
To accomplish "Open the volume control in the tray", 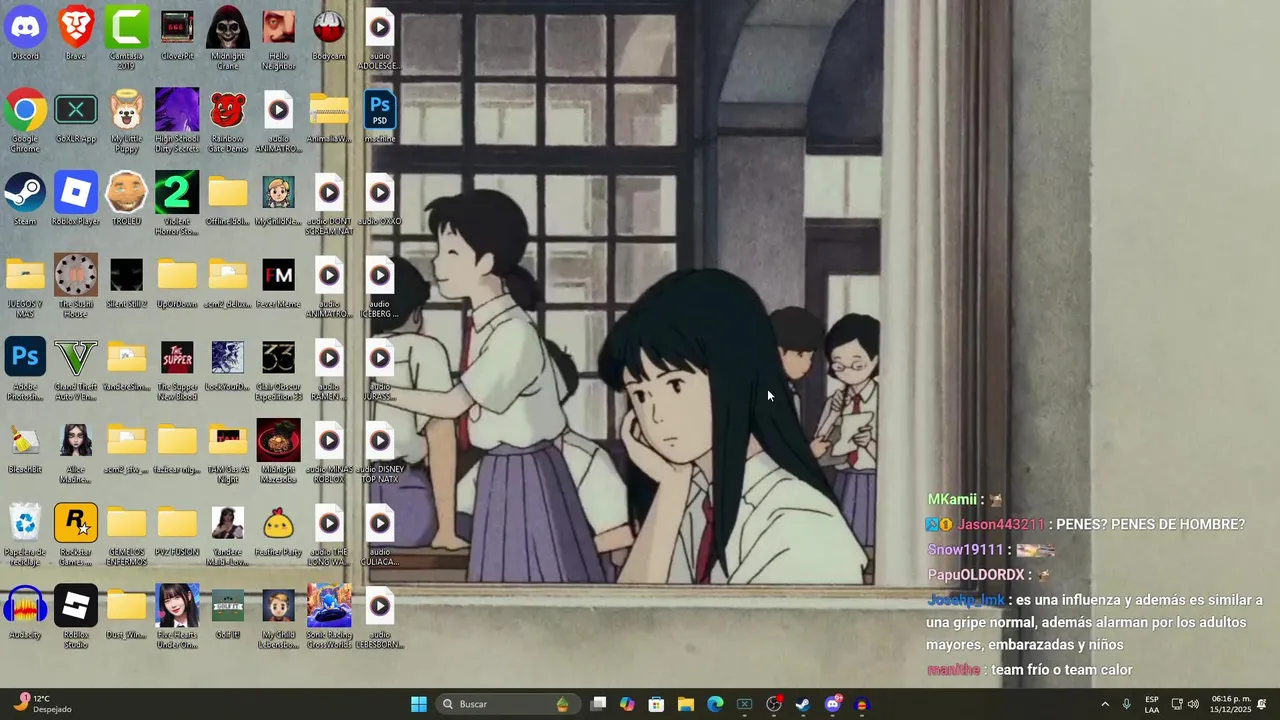I will pos(1193,704).
